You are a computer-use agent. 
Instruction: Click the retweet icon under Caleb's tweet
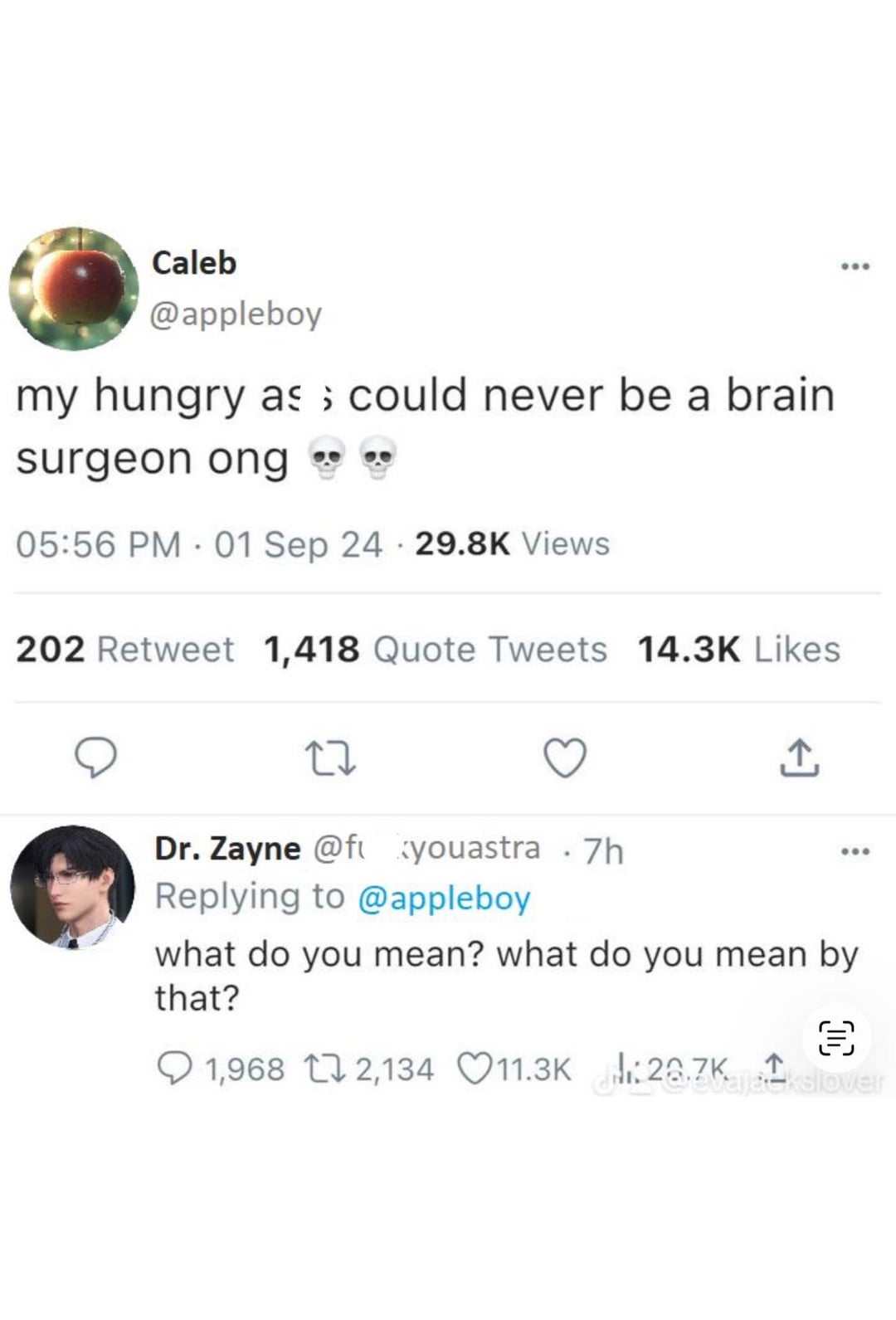330,758
